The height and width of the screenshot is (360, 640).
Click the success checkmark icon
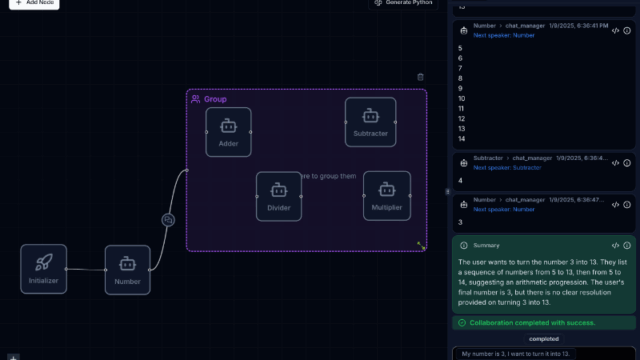coord(462,323)
